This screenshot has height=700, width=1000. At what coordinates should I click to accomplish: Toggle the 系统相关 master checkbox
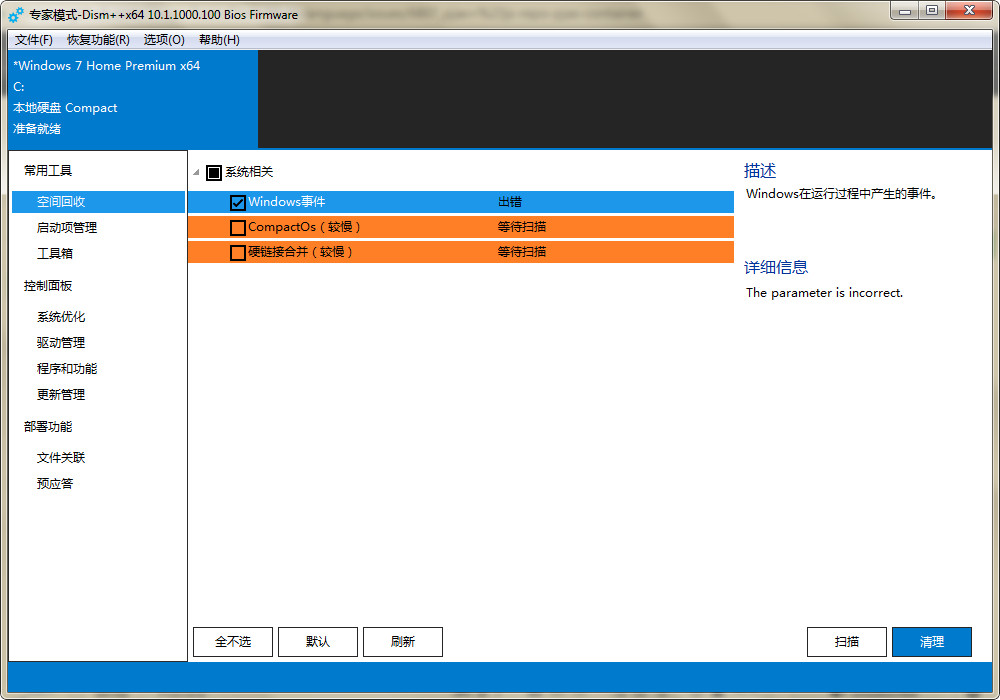213,172
